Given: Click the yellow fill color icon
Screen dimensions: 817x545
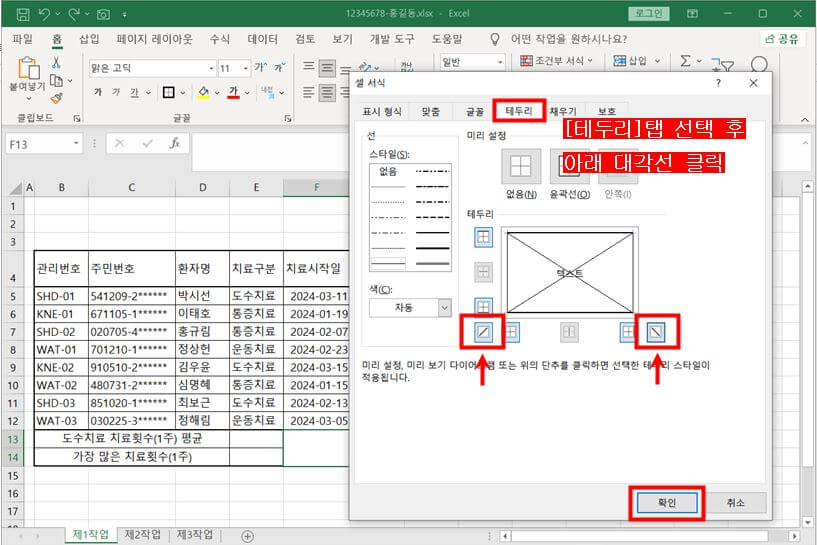Looking at the screenshot, I should (x=204, y=93).
